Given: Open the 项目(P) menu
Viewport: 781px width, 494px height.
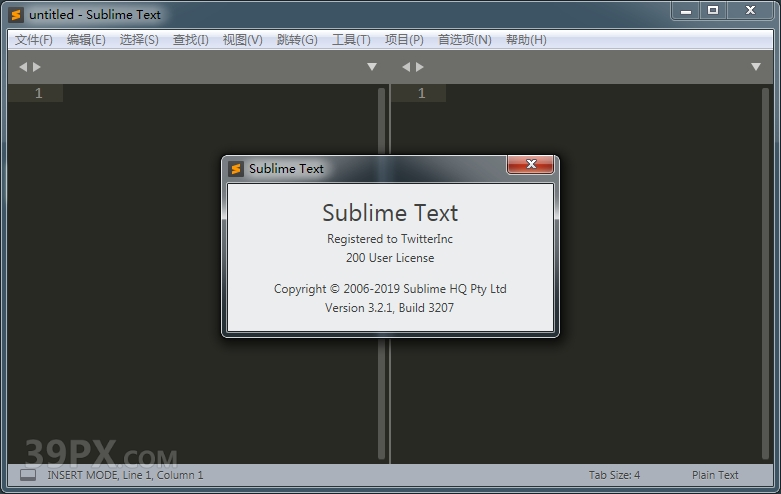Looking at the screenshot, I should (404, 40).
